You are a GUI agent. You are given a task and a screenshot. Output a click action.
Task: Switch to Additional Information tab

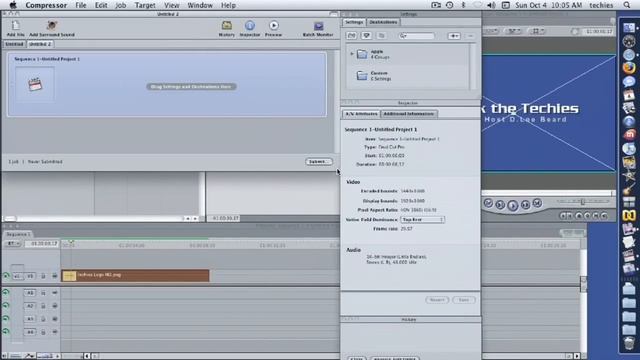click(409, 114)
